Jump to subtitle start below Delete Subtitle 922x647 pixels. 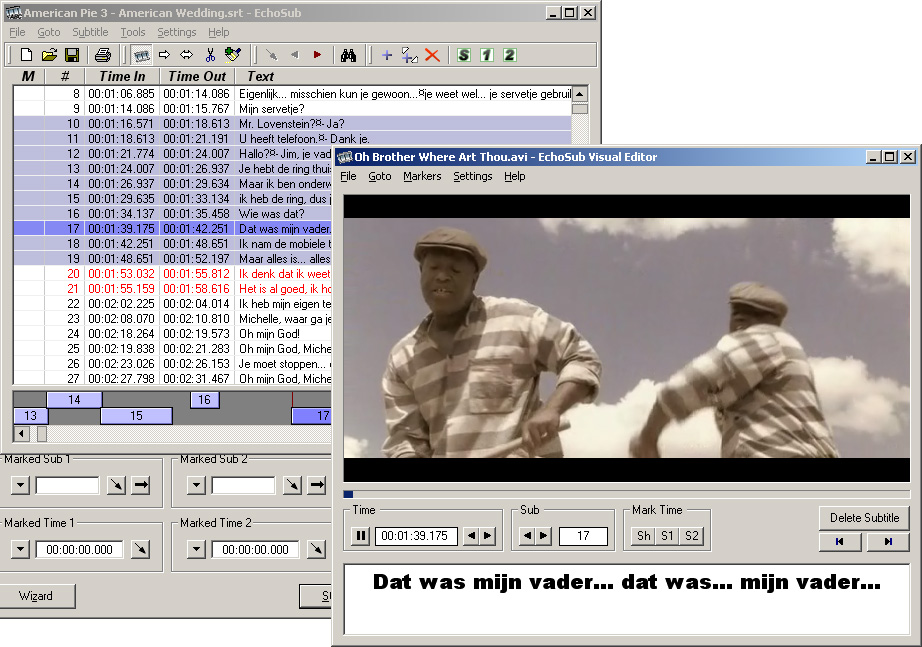[x=840, y=542]
